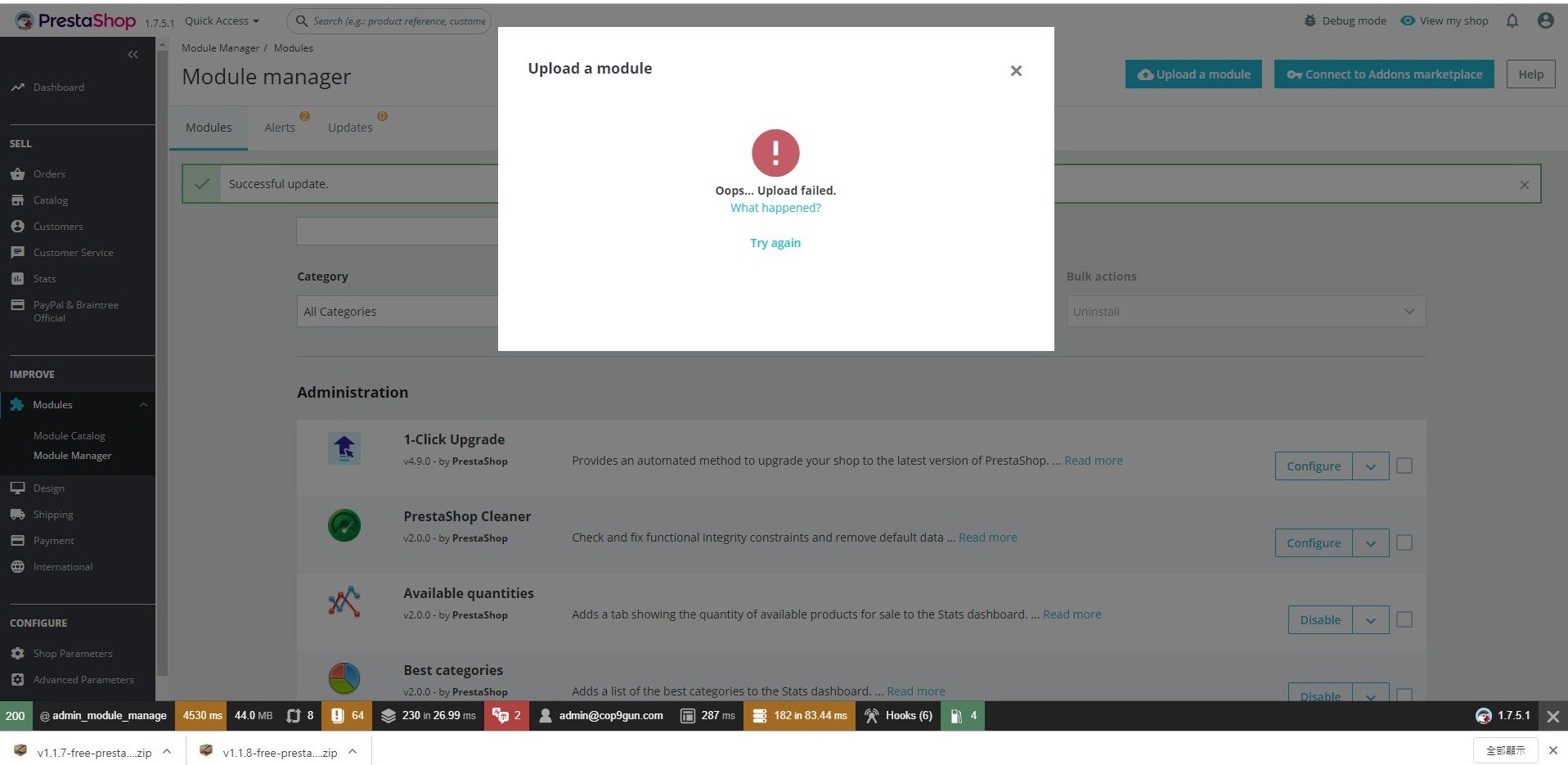The image size is (1568, 765).
Task: Open Dashboard in sidebar
Action: pyautogui.click(x=58, y=88)
